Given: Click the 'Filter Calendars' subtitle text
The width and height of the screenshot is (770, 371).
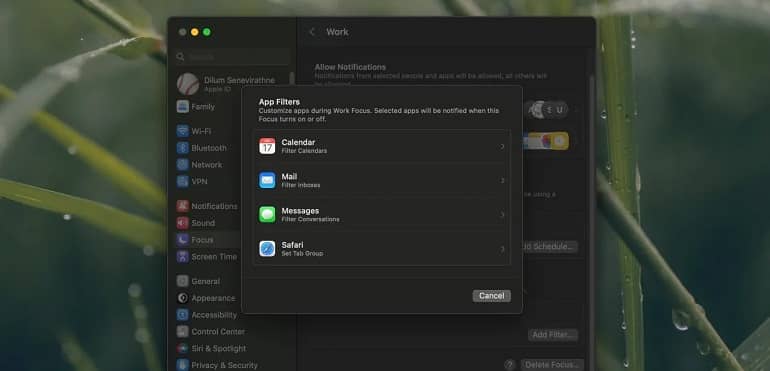Looking at the screenshot, I should coord(304,151).
